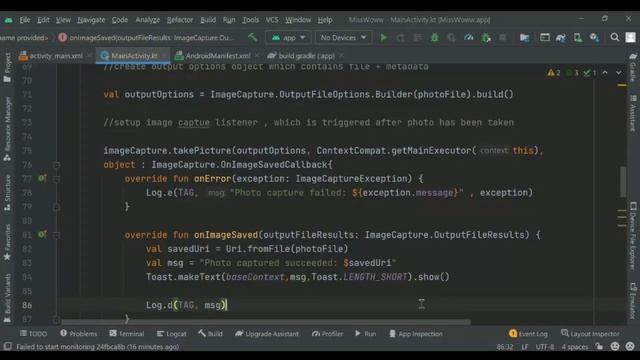This screenshot has height=360, width=640.
Task: Click the override gutter icon next to onImageSaved
Action: [x=42, y=234]
